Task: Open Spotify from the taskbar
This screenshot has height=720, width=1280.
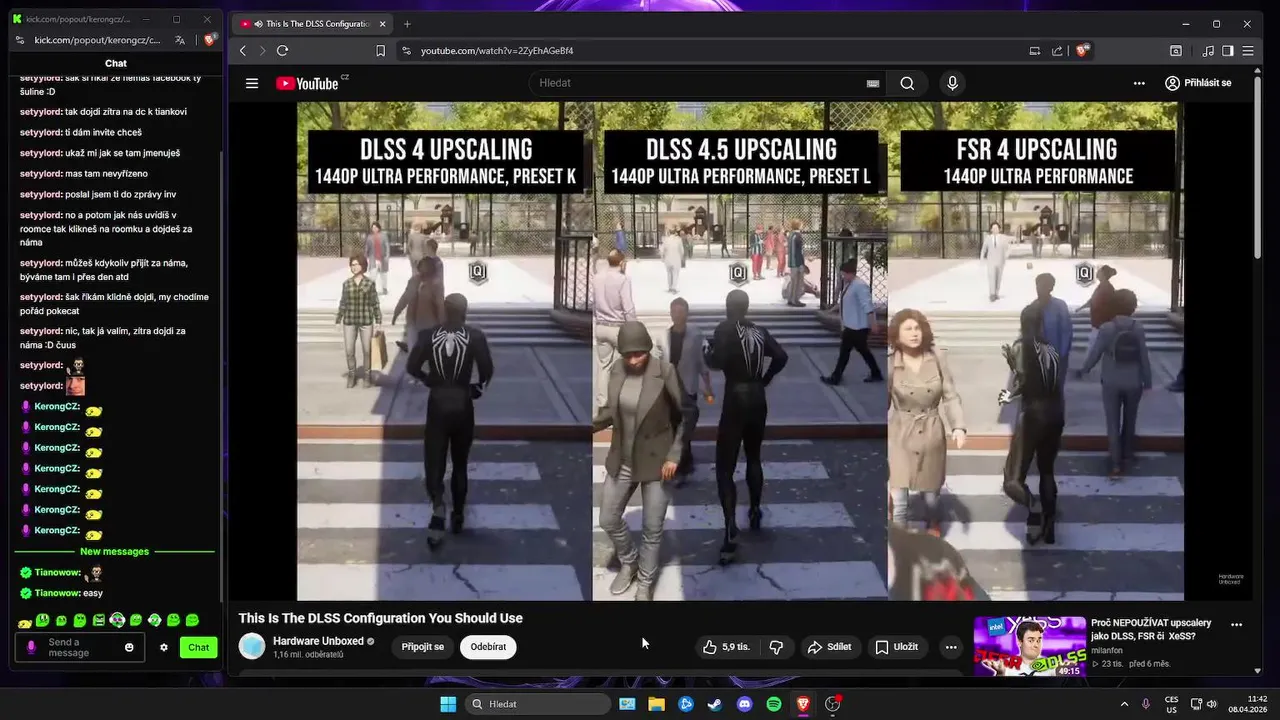Action: click(x=773, y=704)
